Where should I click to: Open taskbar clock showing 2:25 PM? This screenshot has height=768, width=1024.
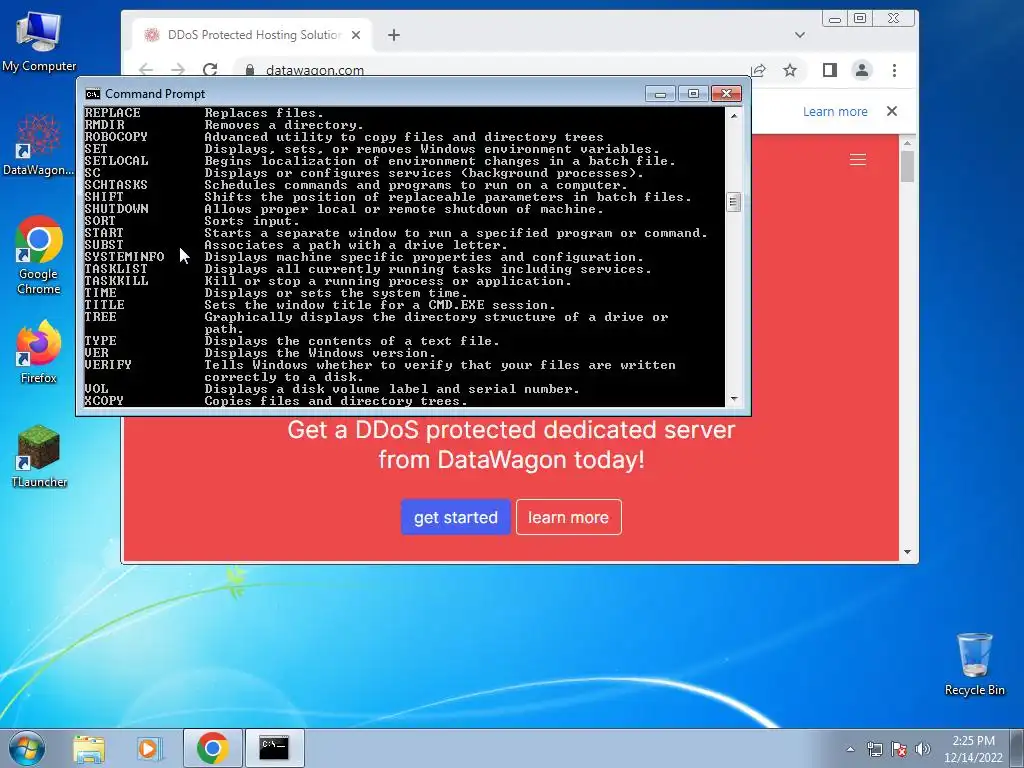pos(973,748)
